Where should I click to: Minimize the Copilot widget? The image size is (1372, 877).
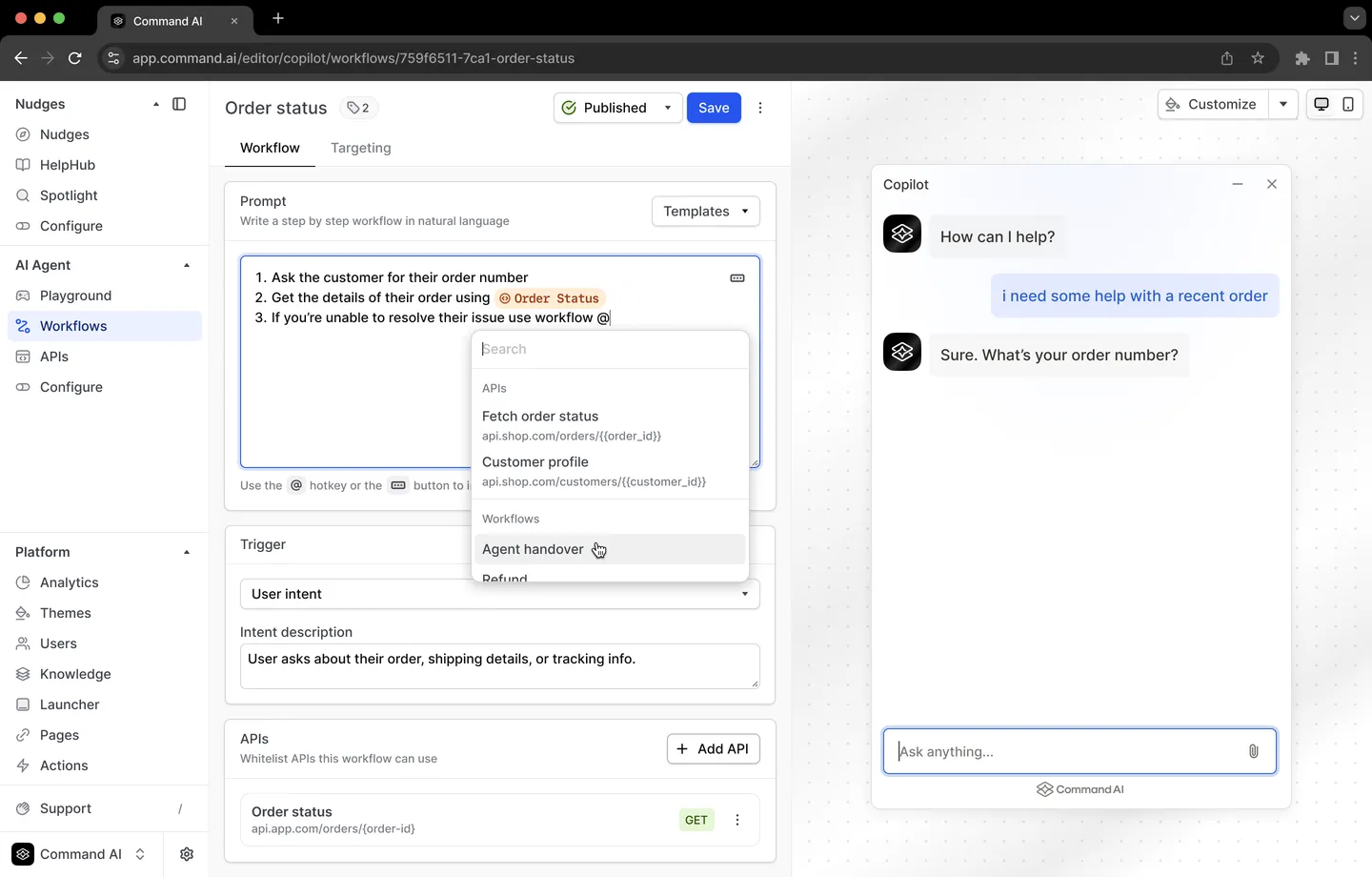coord(1238,184)
